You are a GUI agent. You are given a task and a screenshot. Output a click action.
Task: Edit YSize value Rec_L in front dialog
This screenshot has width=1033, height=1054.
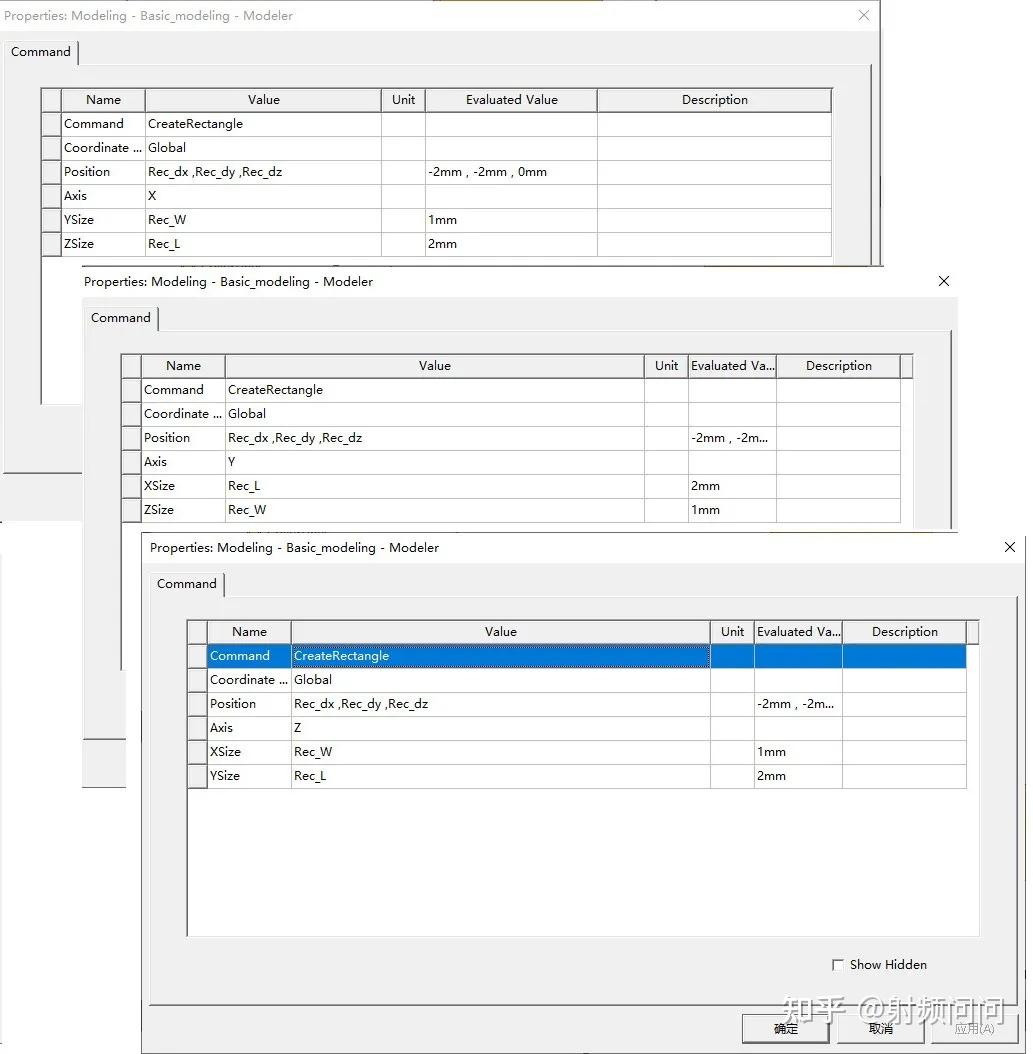click(501, 776)
